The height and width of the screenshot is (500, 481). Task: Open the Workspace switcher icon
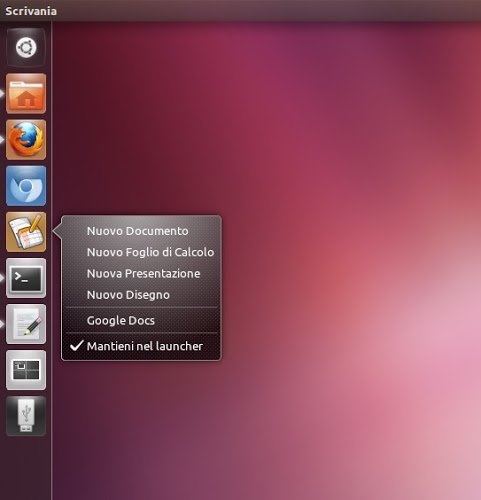[26, 370]
